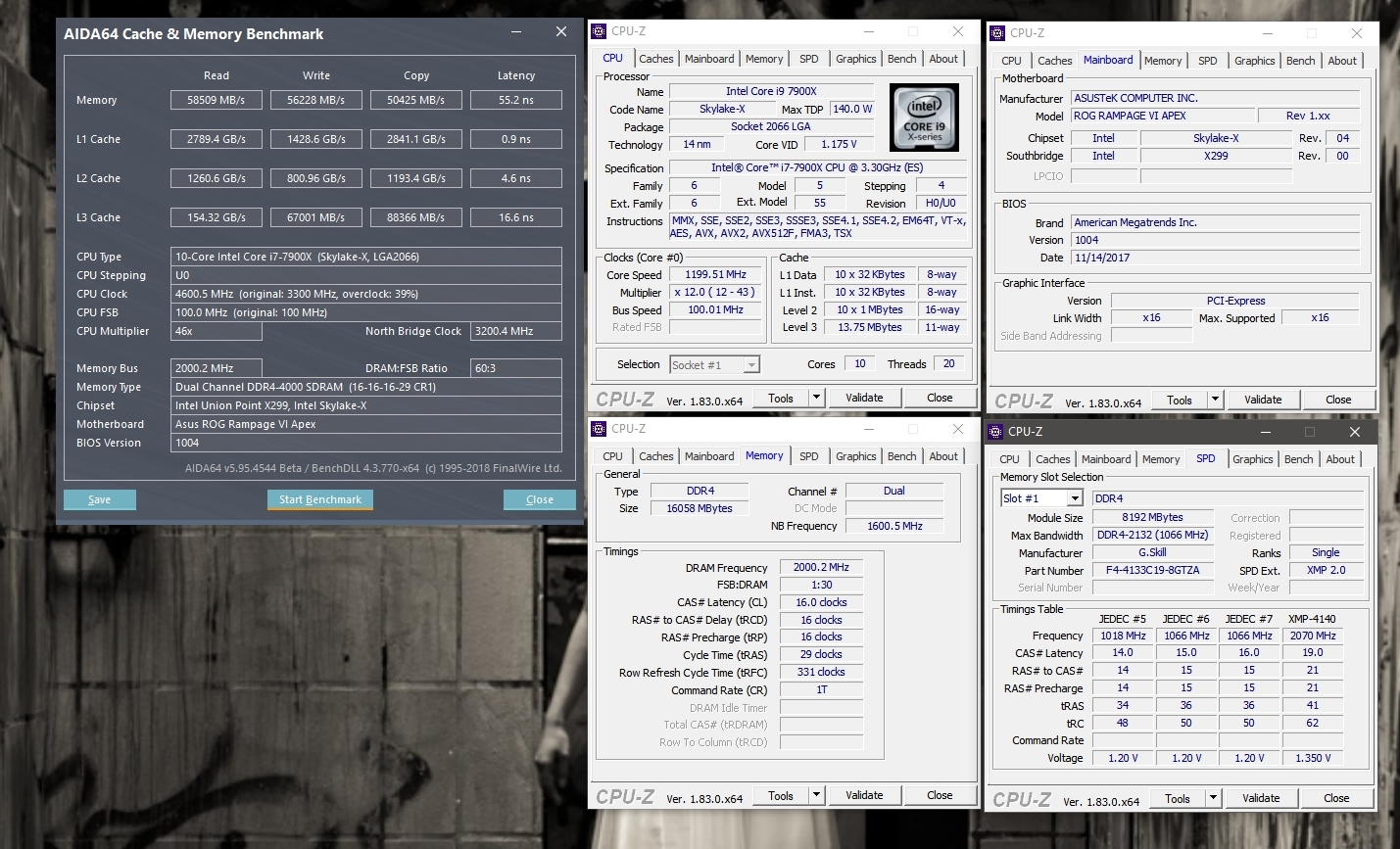Open Graphics tab in Memory window

coord(855,456)
